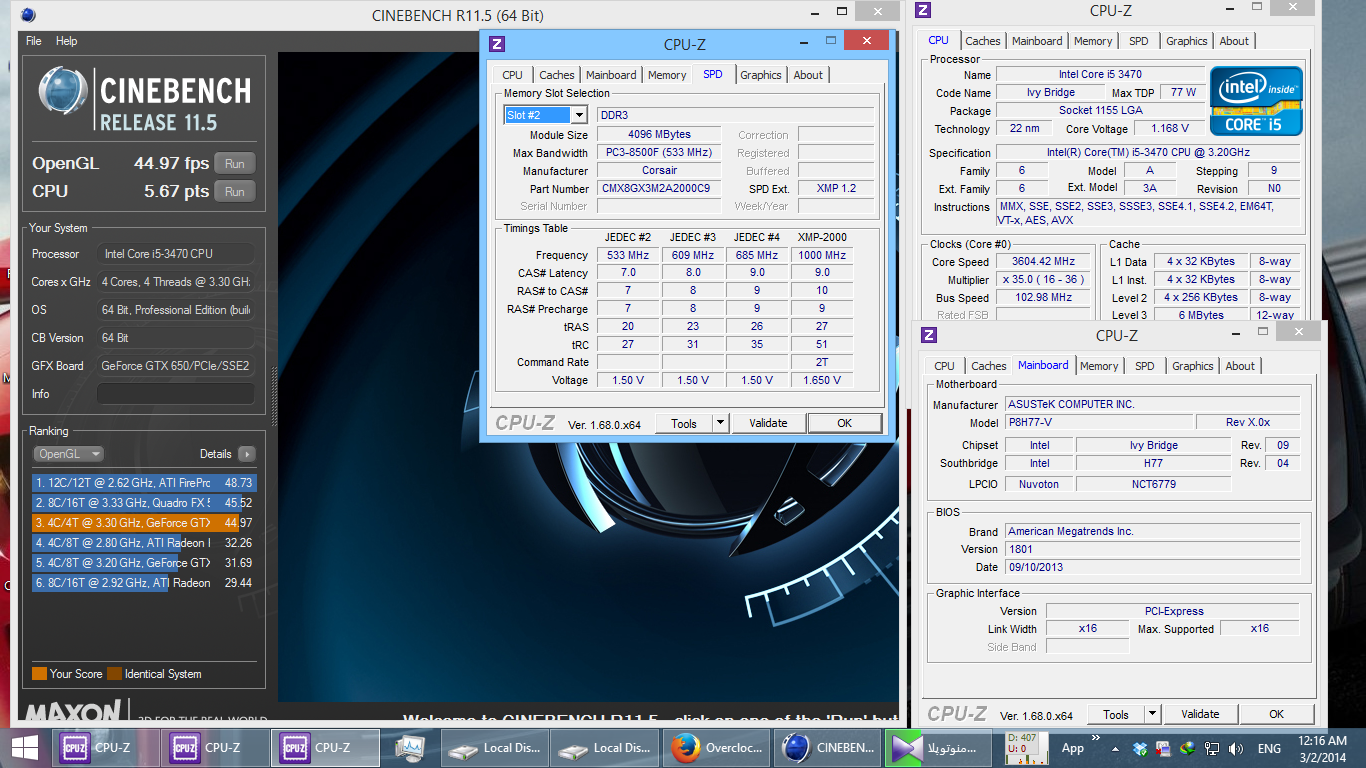Open the Firefox taskbar button

tap(718, 747)
